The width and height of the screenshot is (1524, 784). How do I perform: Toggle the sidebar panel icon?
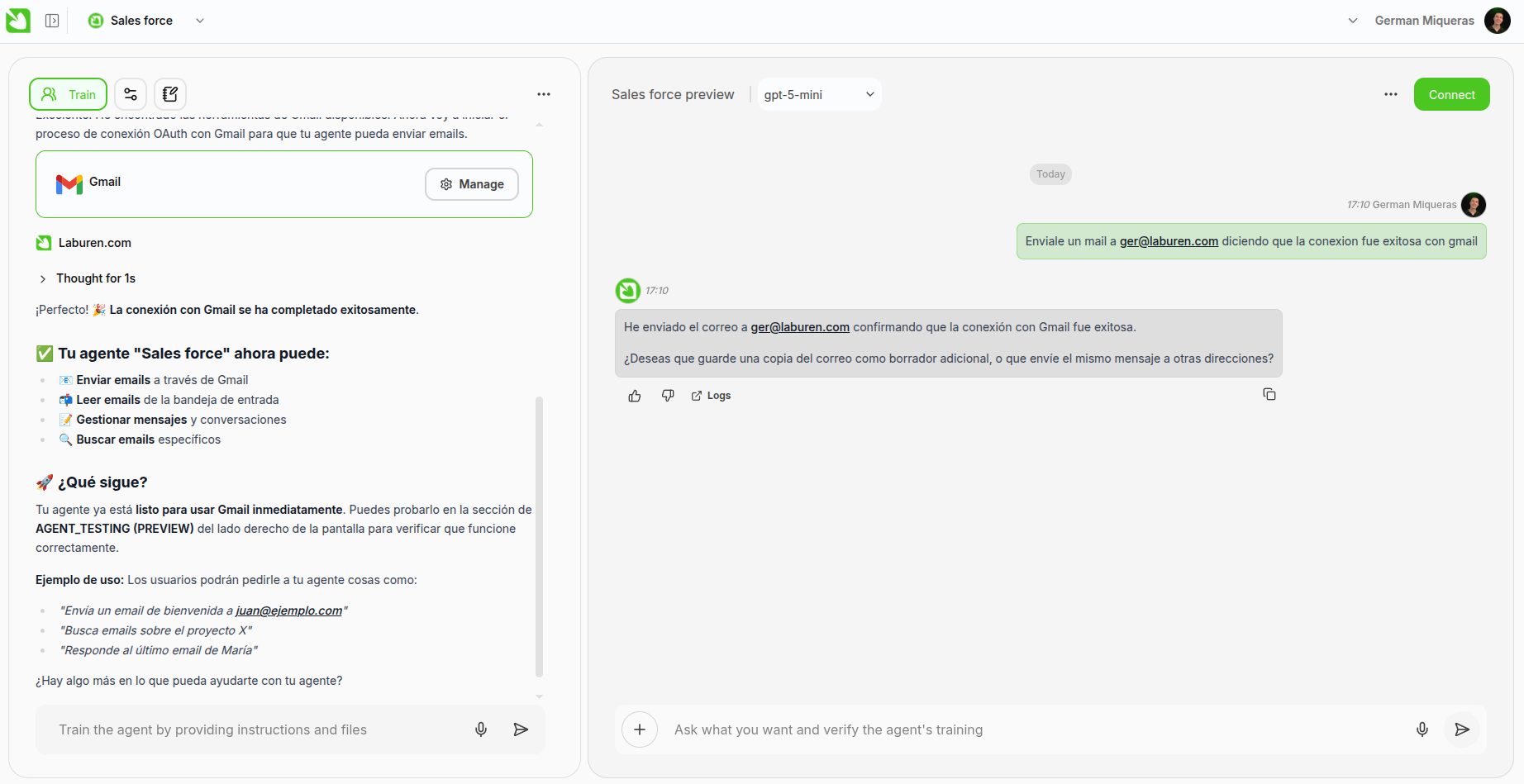[52, 21]
